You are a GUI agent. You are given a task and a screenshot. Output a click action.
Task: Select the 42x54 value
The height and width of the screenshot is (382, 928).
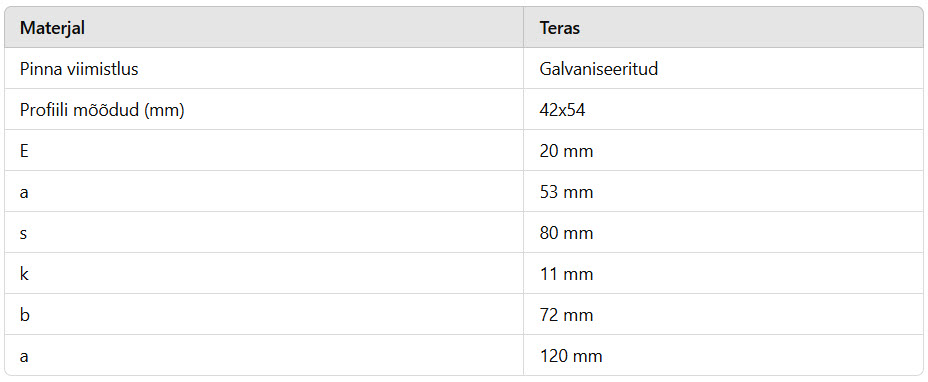tap(562, 111)
